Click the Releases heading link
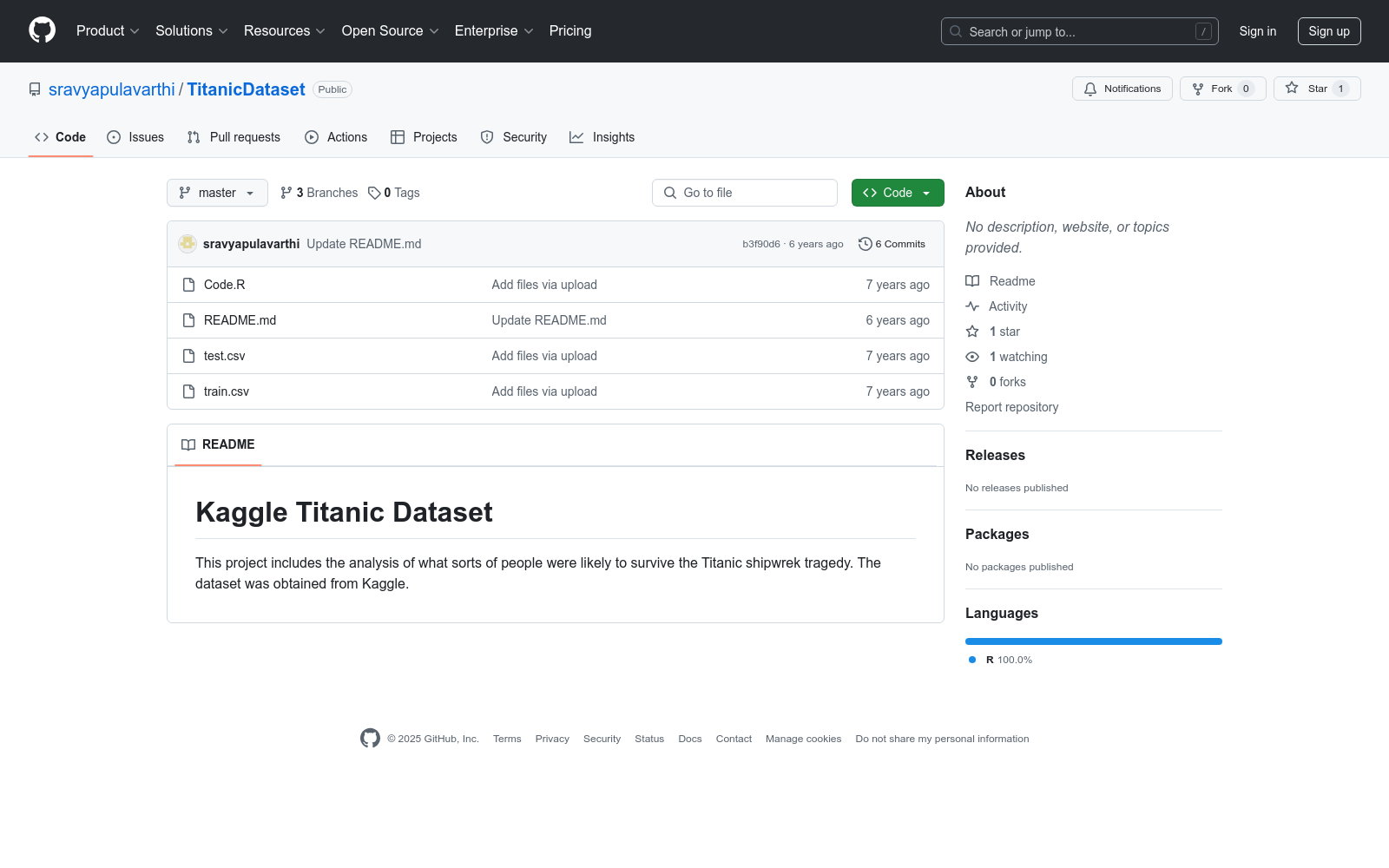1389x868 pixels. [995, 456]
